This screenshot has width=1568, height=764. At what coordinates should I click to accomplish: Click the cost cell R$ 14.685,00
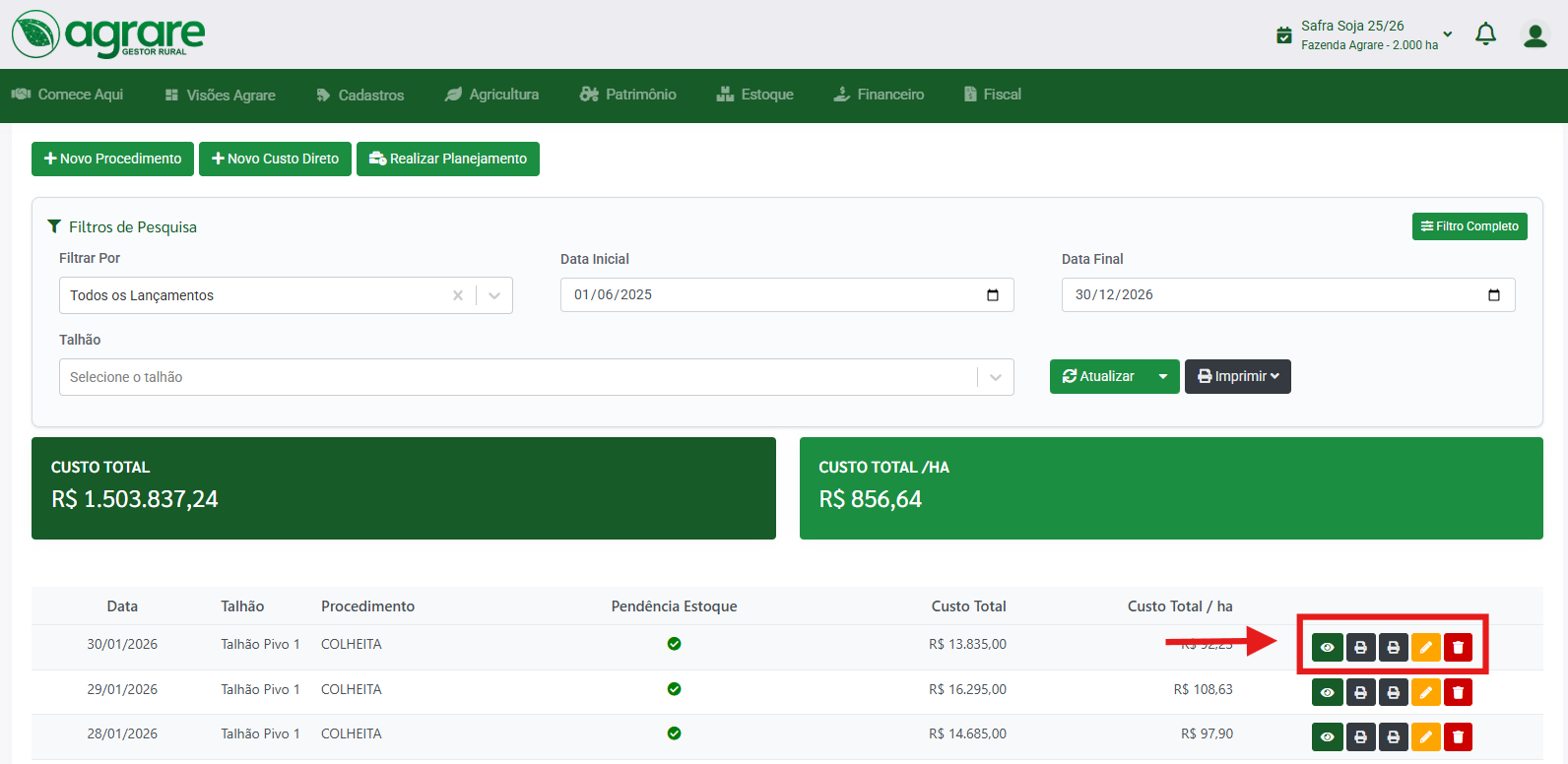click(x=967, y=733)
